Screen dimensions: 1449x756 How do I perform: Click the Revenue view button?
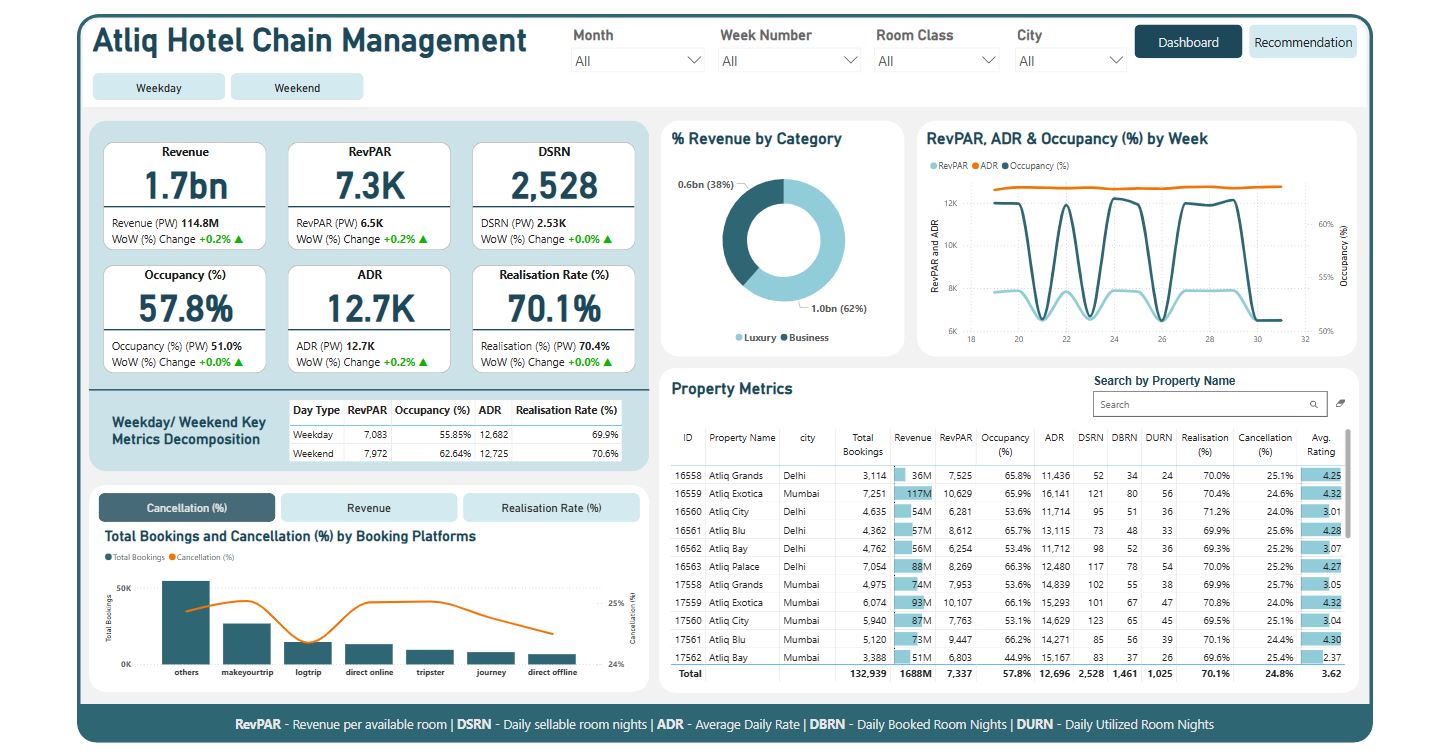(369, 507)
